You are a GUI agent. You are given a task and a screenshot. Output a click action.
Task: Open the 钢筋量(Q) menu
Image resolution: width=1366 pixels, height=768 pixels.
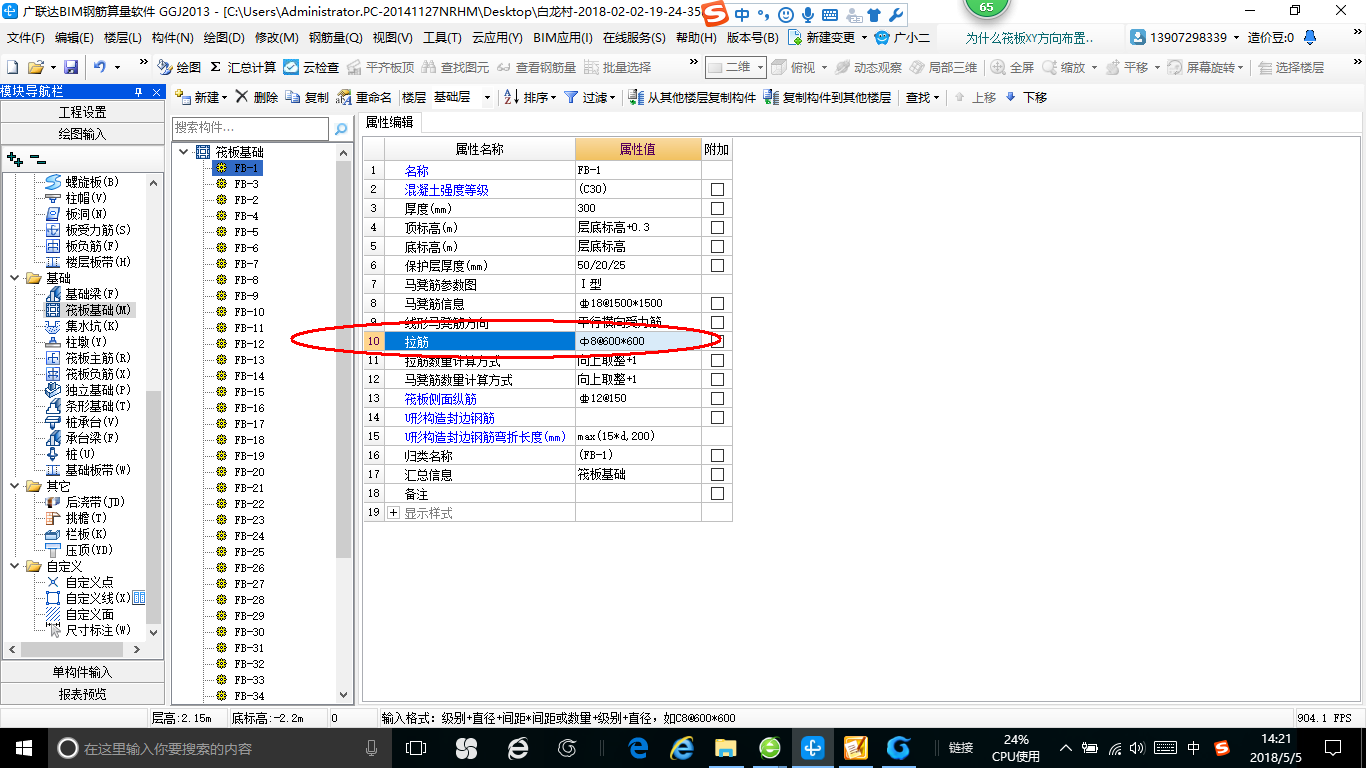(x=335, y=38)
